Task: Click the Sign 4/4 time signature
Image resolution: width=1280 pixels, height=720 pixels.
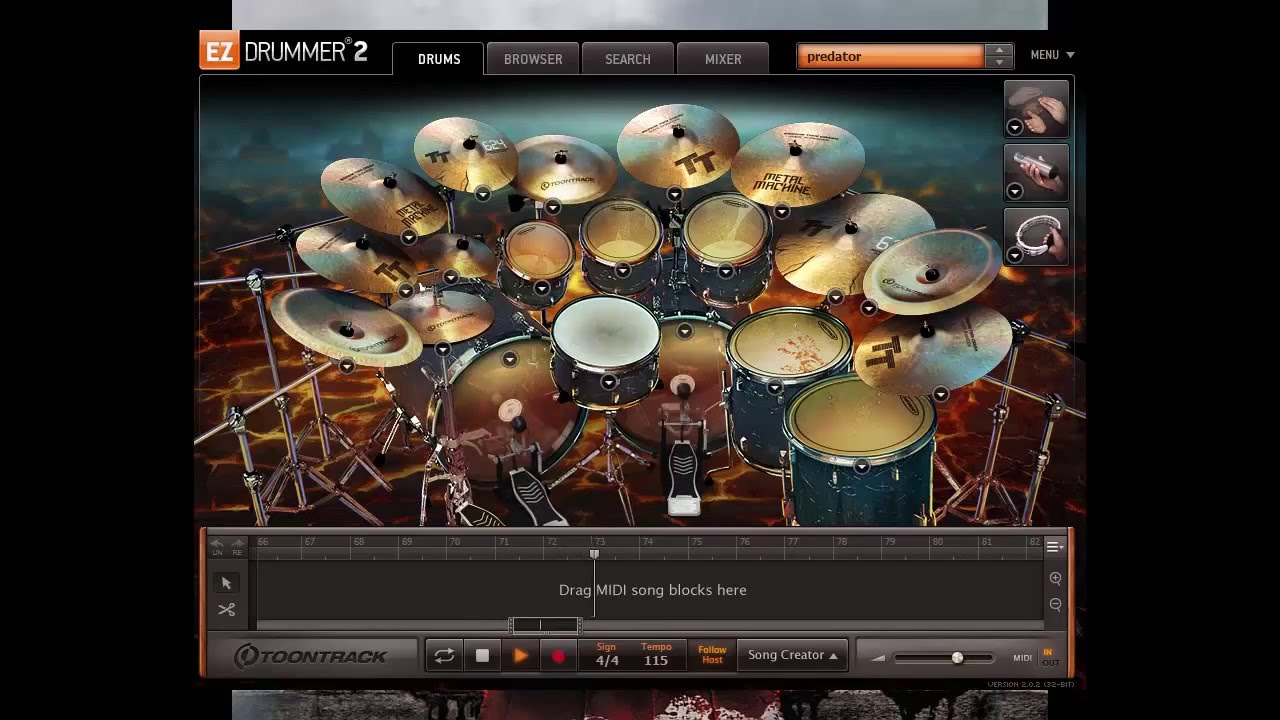Action: (607, 655)
